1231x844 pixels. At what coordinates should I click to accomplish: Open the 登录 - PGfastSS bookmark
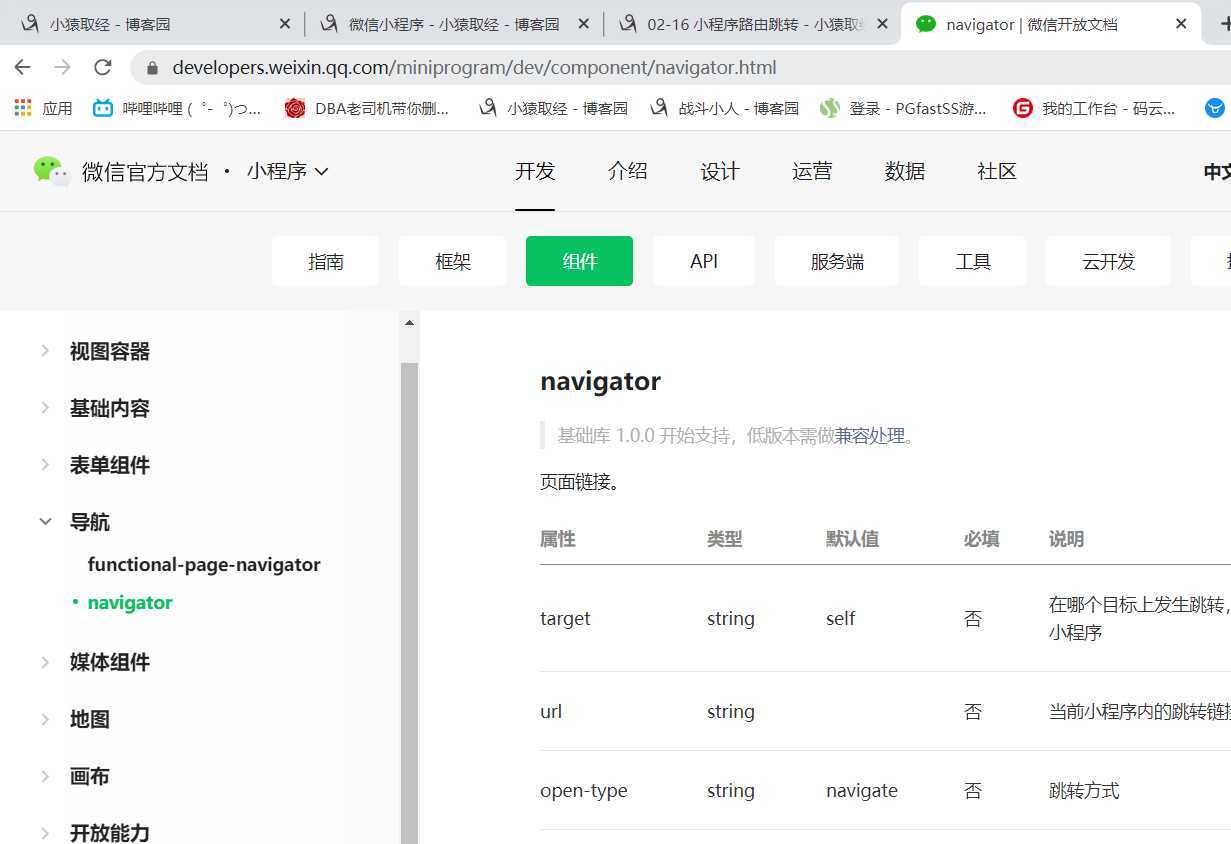point(904,108)
